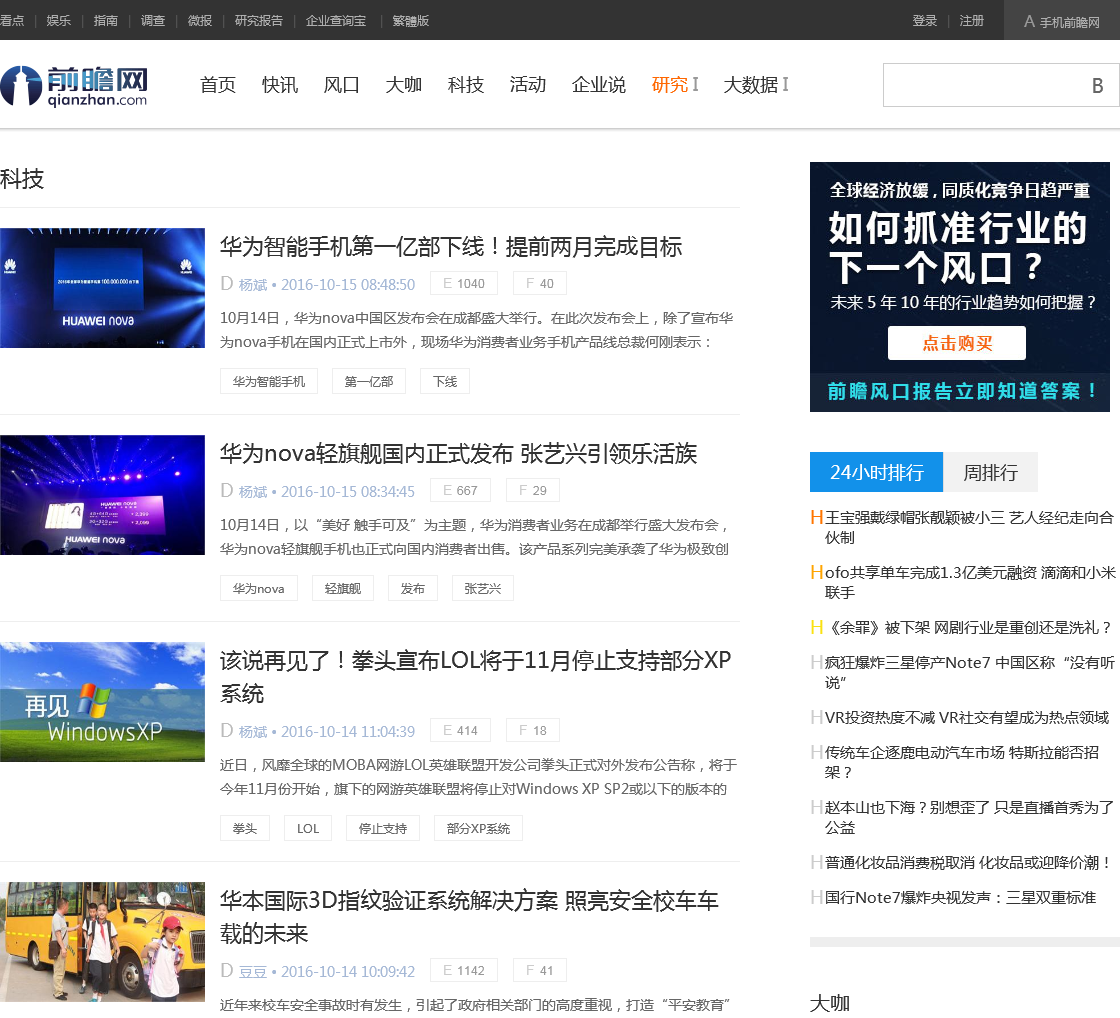Click the LOL tag
Image resolution: width=1120 pixels, height=1018 pixels.
[x=308, y=829]
